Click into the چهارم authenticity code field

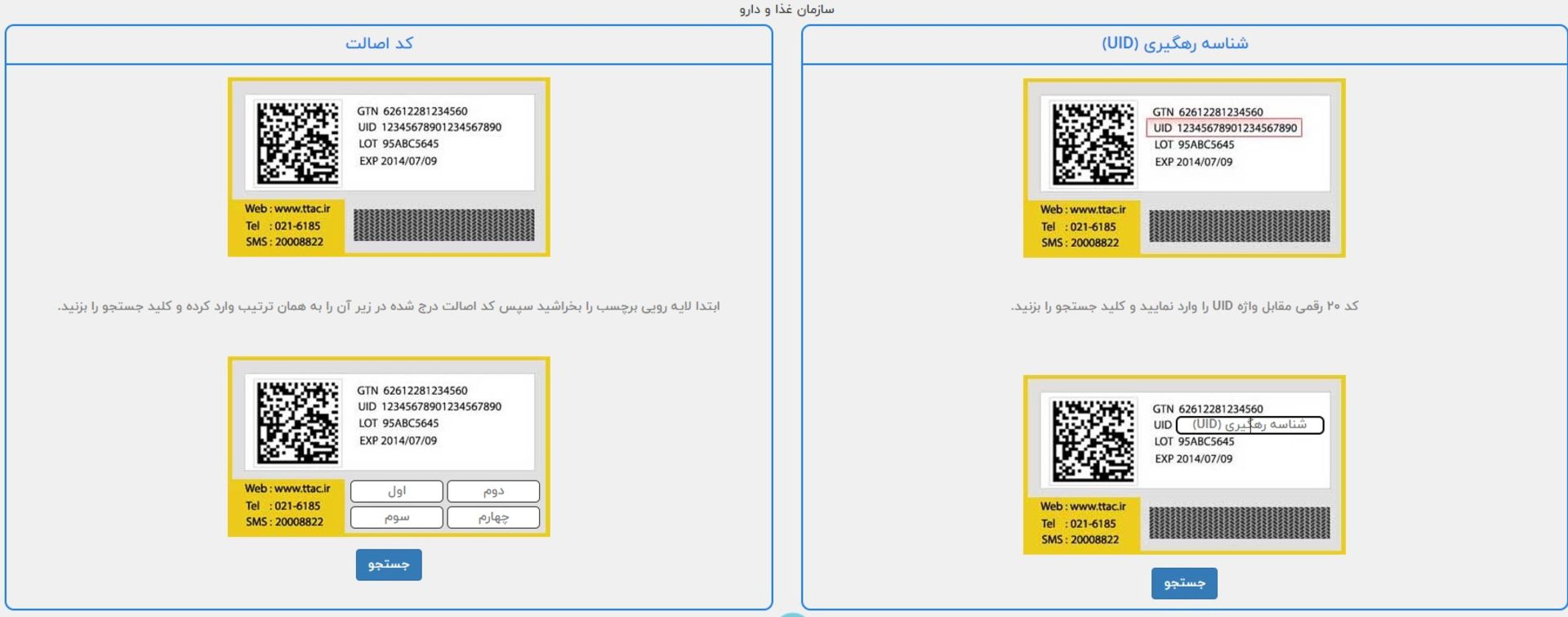click(493, 517)
